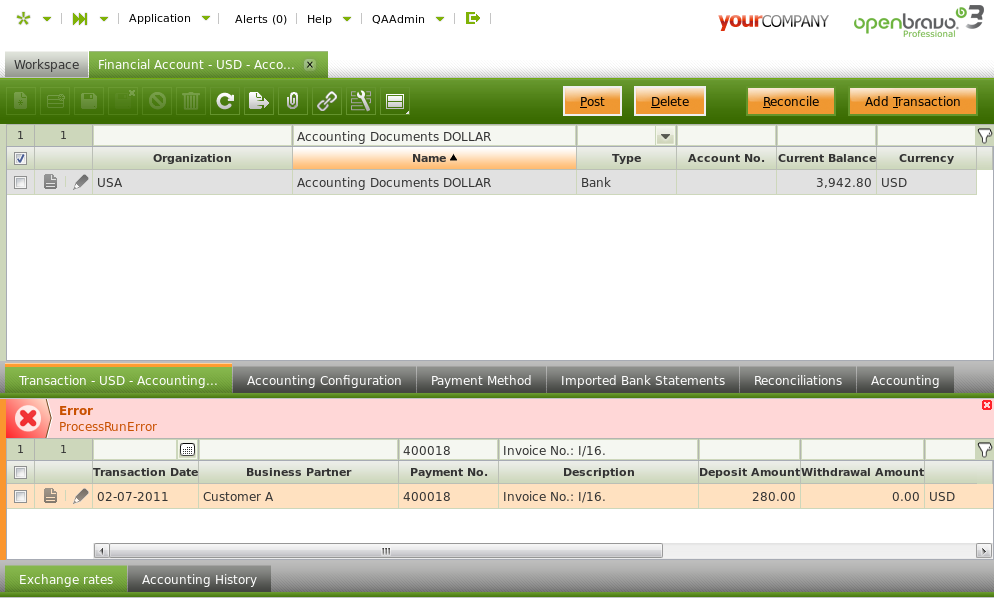Click the Delete button

[x=669, y=101]
